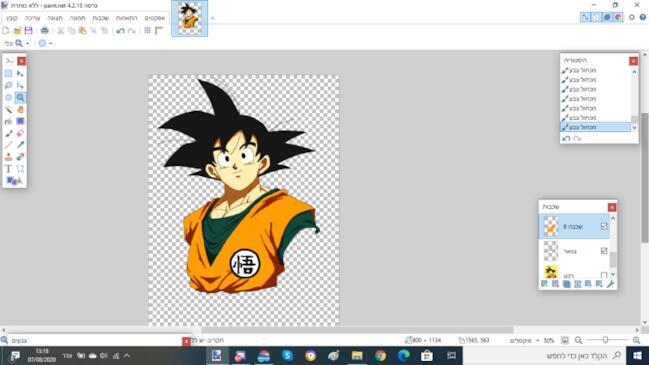
Task: Select the Pan hand tool
Action: click(20, 110)
